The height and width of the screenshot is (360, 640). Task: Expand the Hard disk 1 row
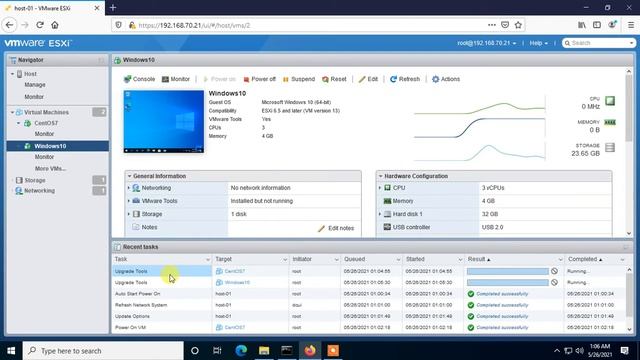tap(380, 214)
